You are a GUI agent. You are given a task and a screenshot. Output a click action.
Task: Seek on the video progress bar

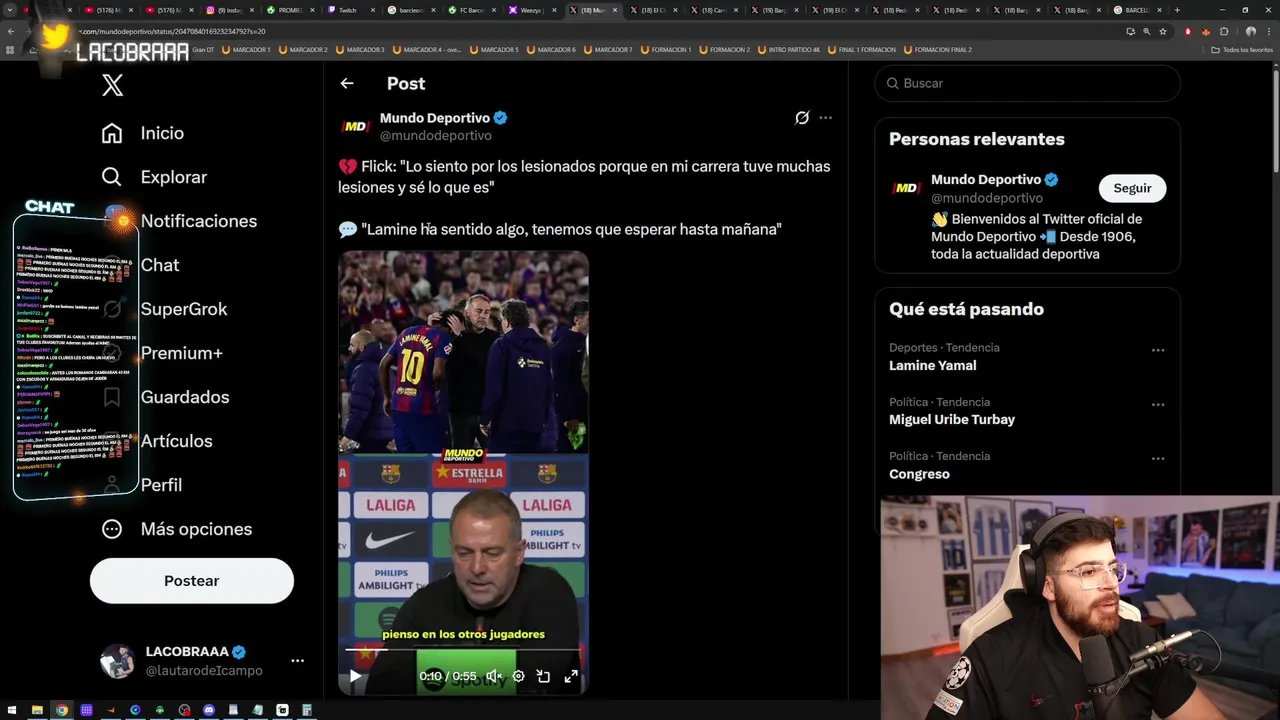click(x=462, y=650)
